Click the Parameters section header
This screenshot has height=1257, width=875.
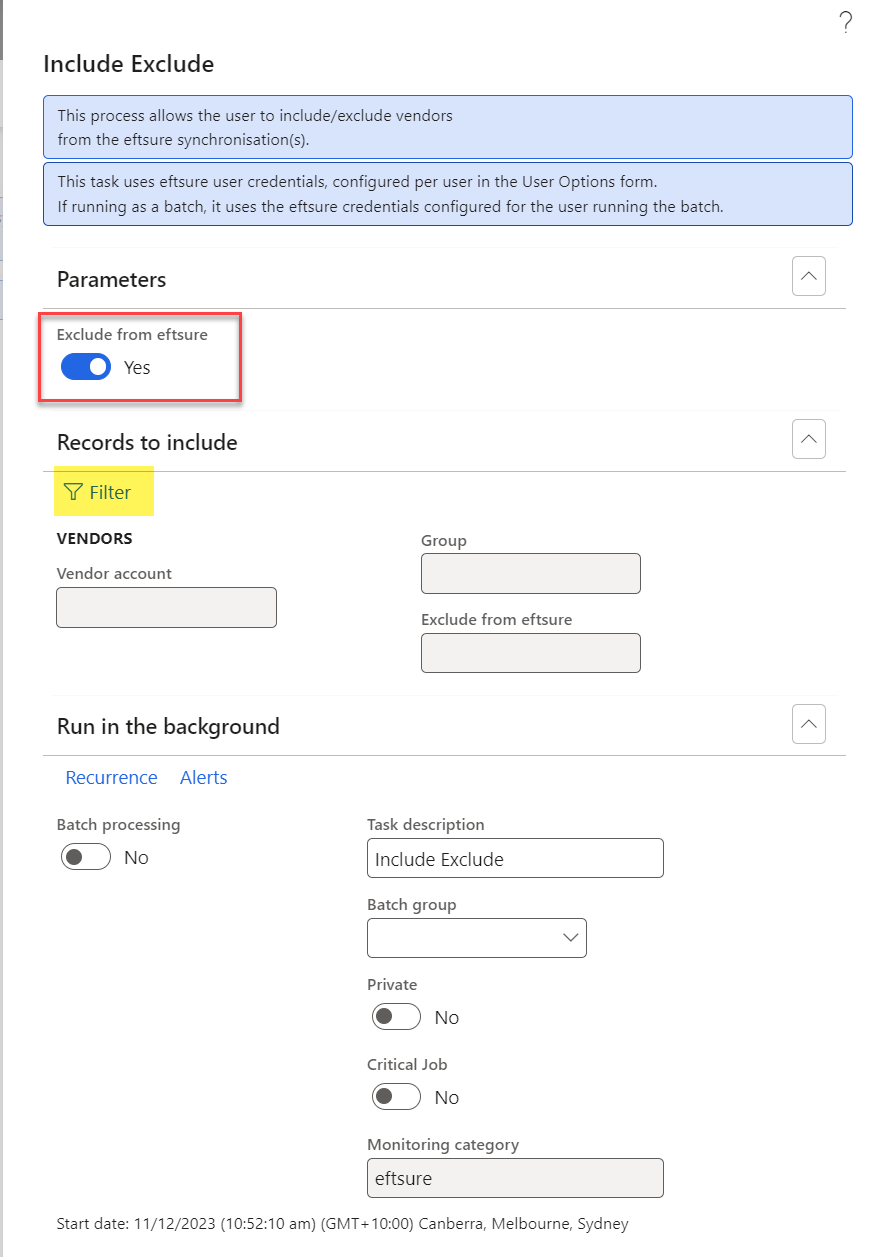(111, 279)
